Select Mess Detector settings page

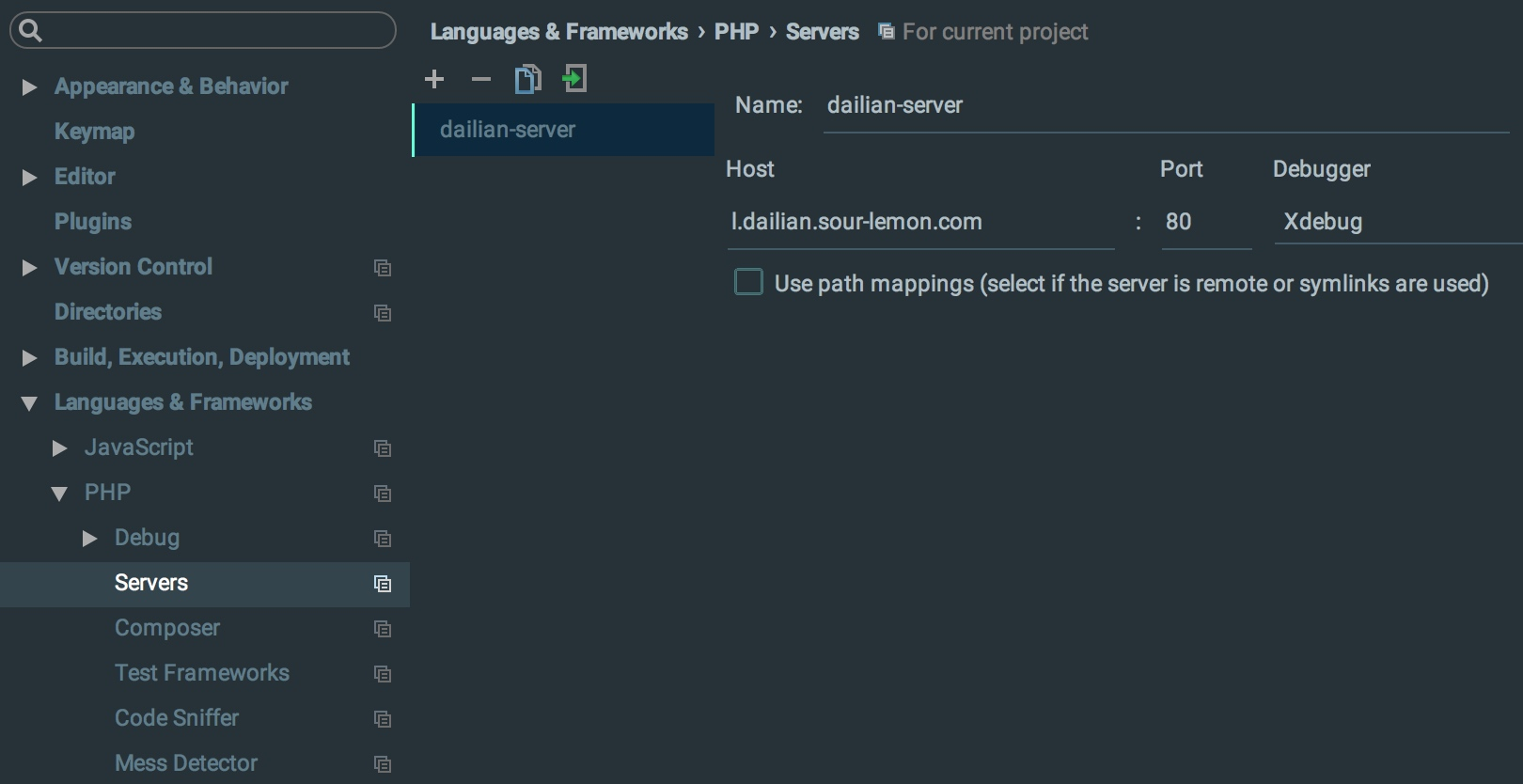(186, 763)
